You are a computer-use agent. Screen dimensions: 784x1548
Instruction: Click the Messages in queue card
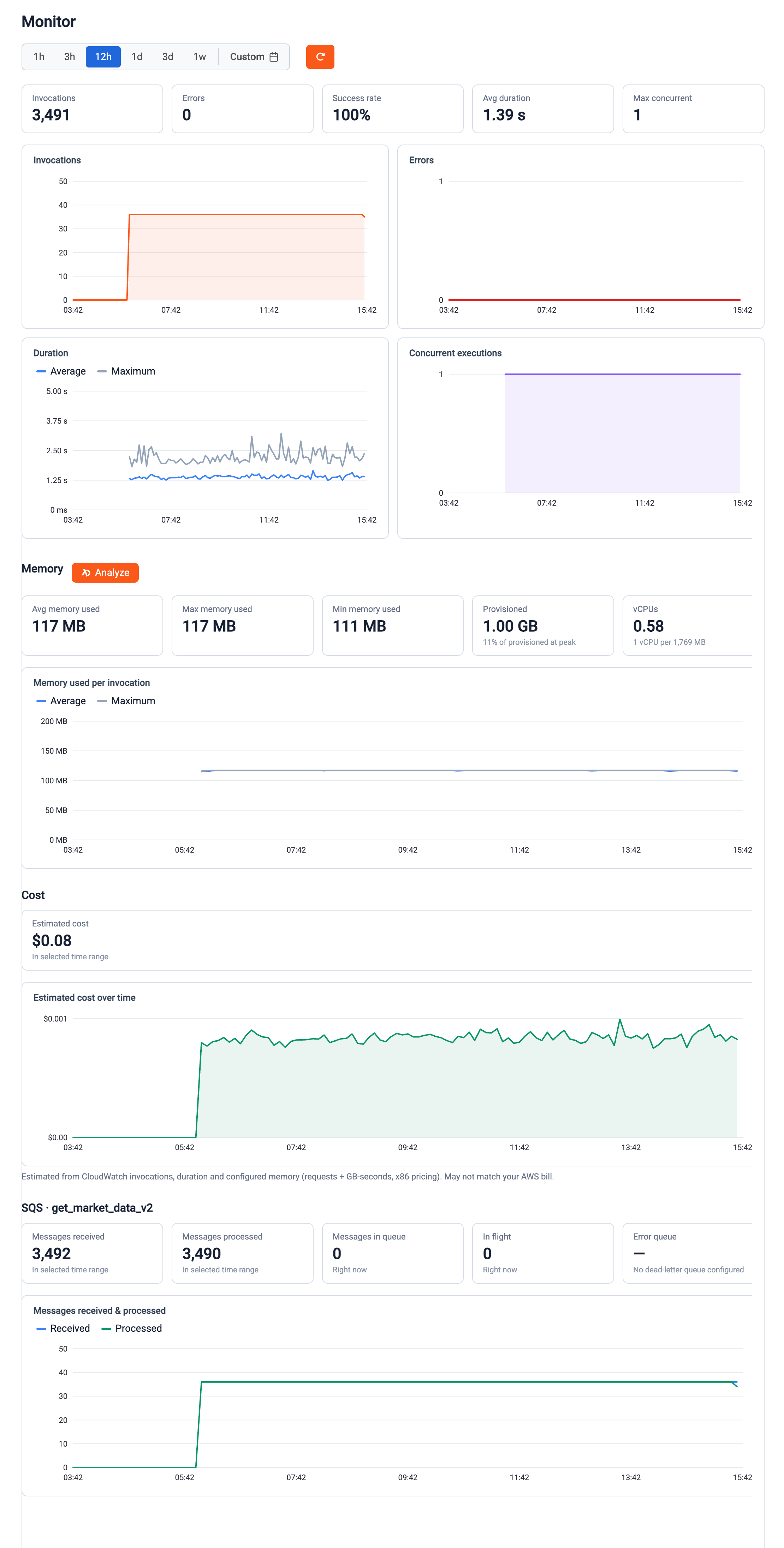pyautogui.click(x=393, y=1253)
